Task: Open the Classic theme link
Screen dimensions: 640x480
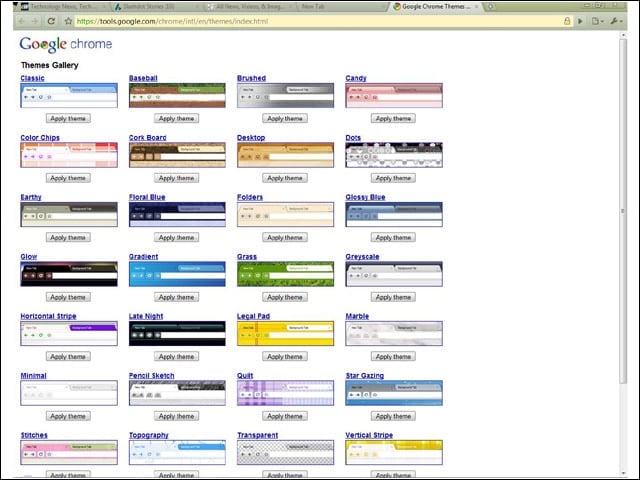Action: tap(32, 78)
